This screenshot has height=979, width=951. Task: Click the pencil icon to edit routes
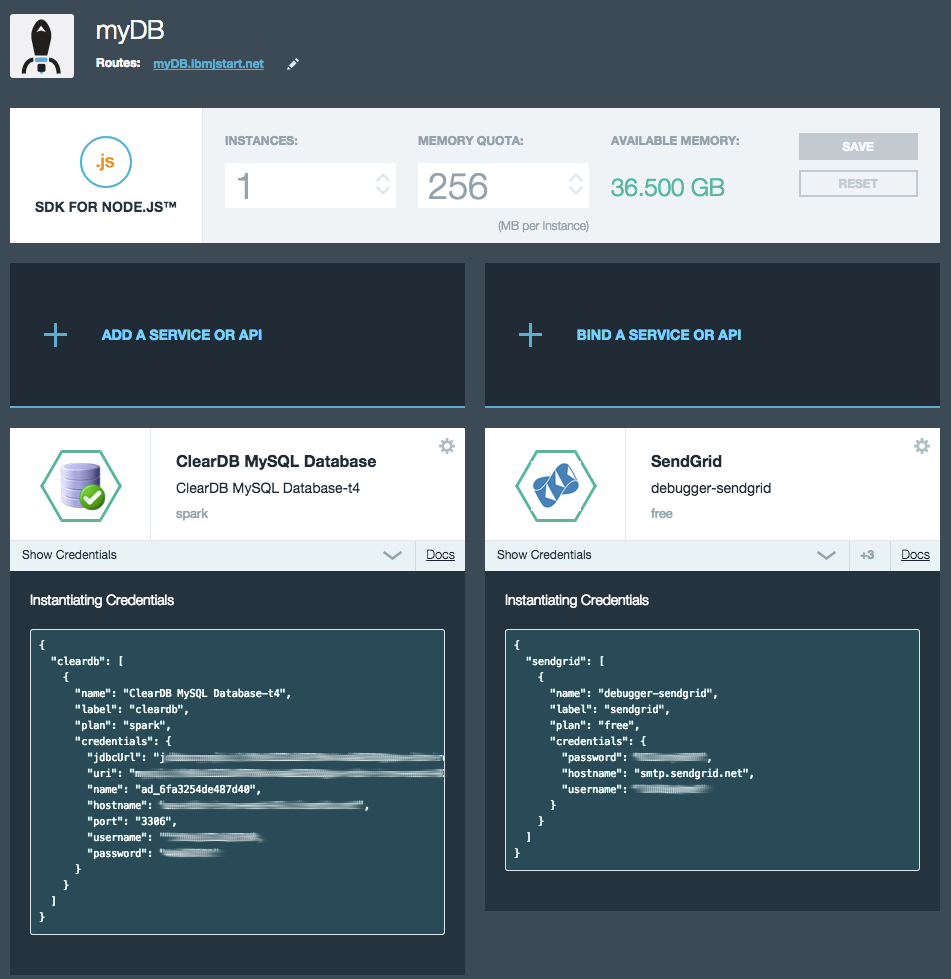(293, 64)
